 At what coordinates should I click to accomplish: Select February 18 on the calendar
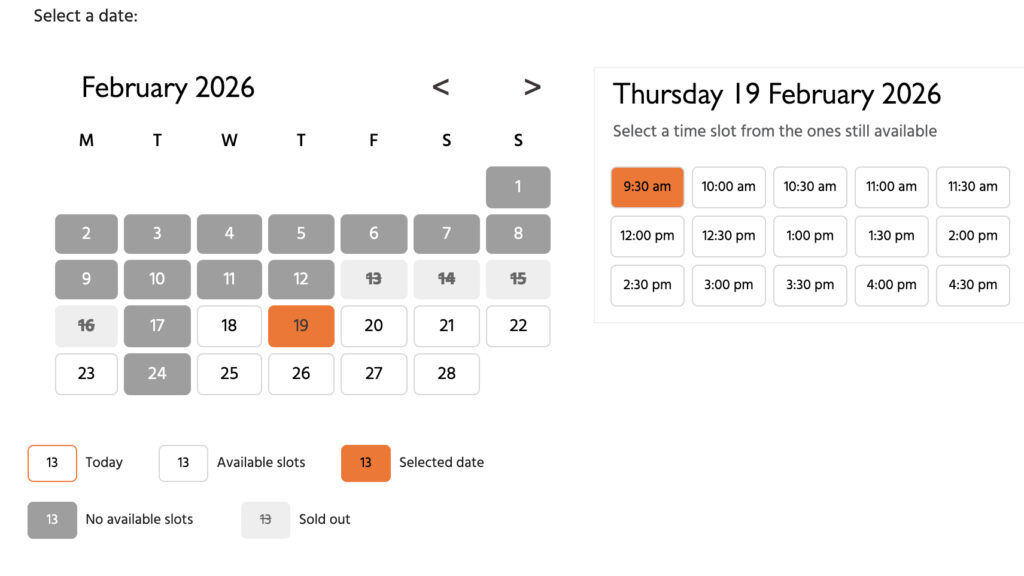point(229,326)
